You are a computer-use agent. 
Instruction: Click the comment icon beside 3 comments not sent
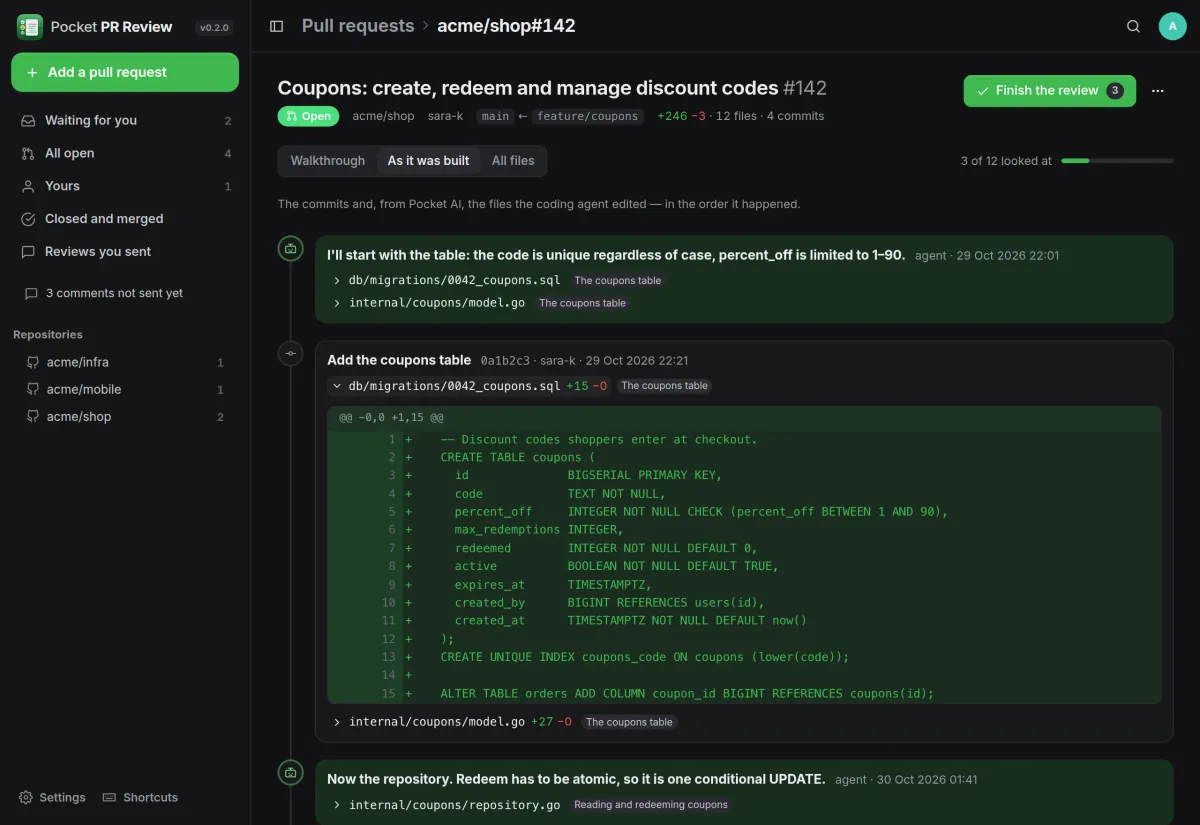[x=31, y=293]
